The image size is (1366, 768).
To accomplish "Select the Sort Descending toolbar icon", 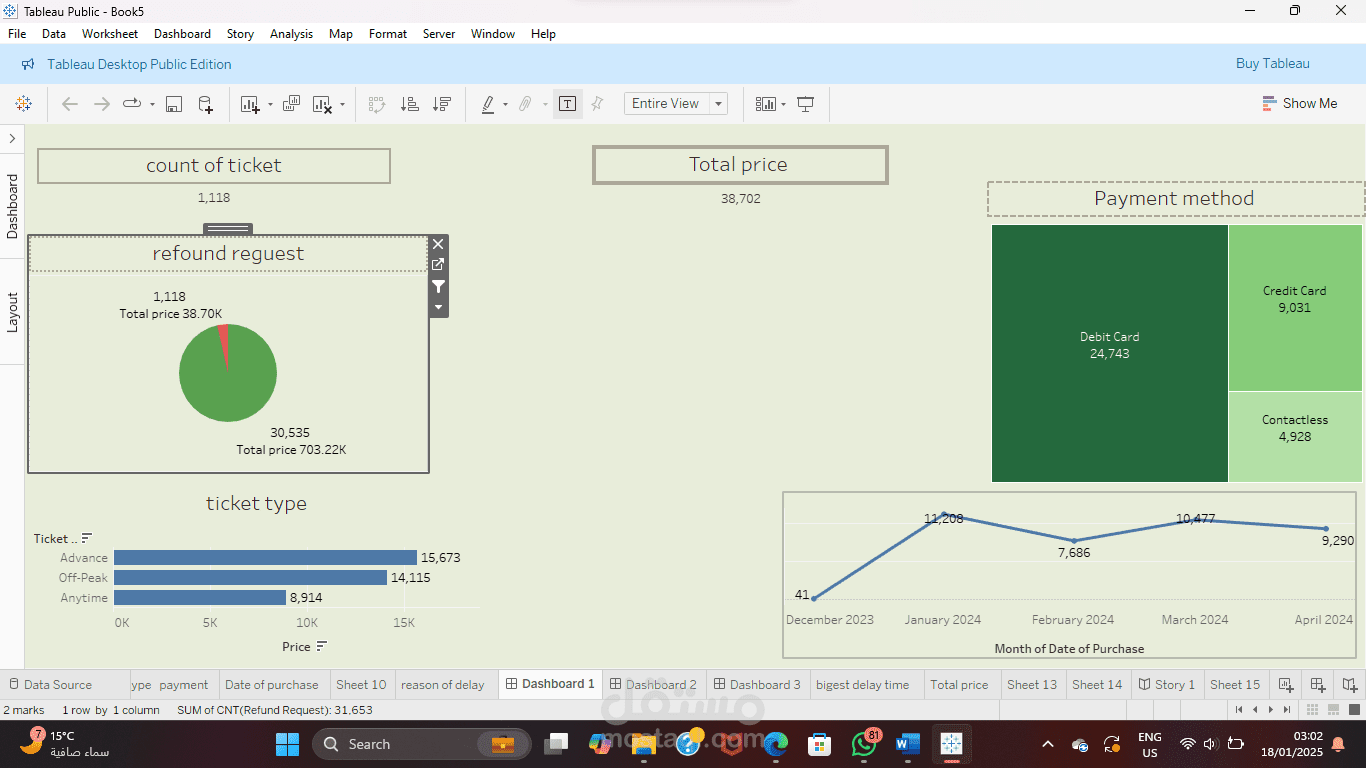I will click(442, 103).
